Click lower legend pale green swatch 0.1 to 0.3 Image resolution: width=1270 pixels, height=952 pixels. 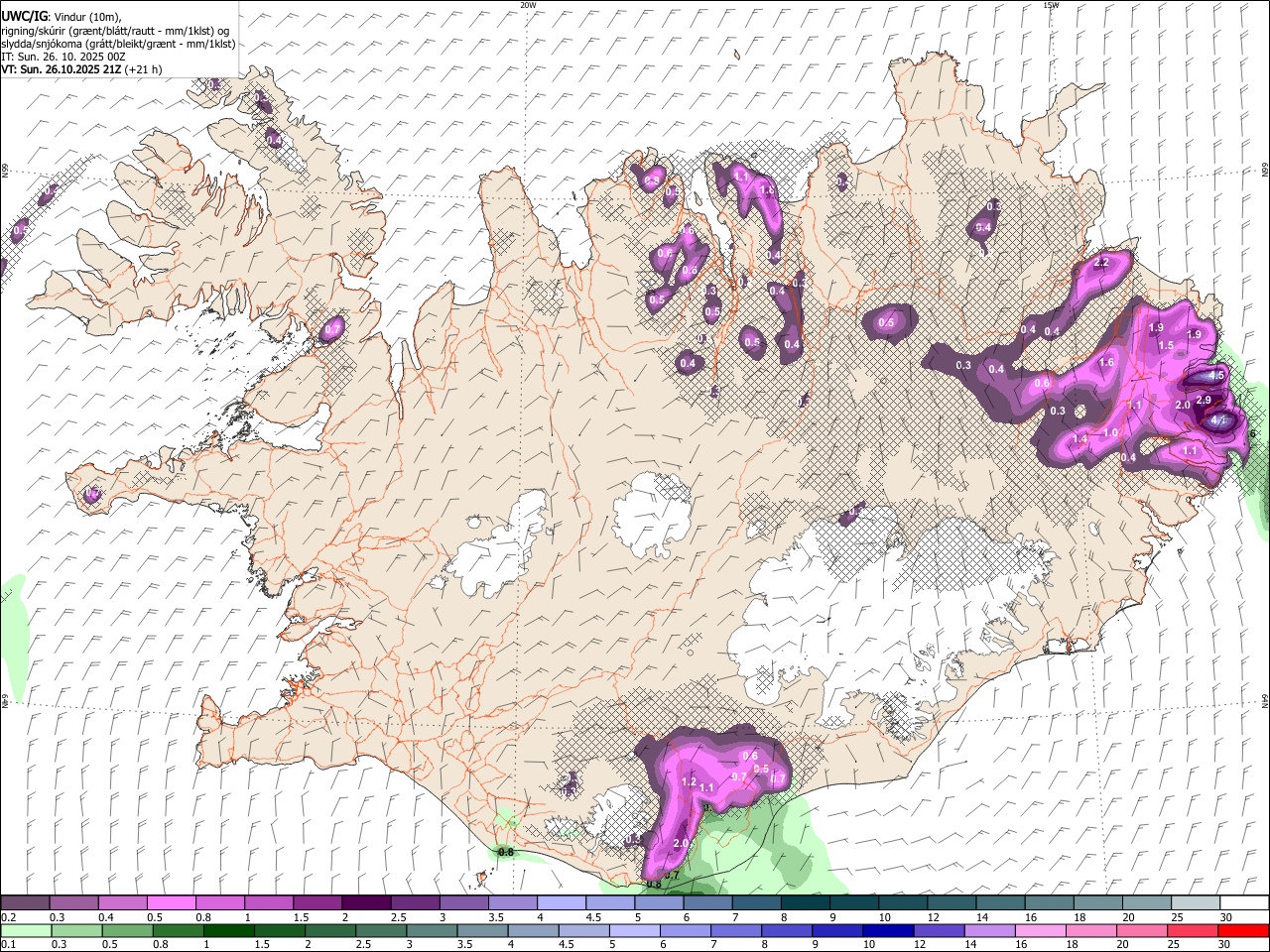point(25,930)
